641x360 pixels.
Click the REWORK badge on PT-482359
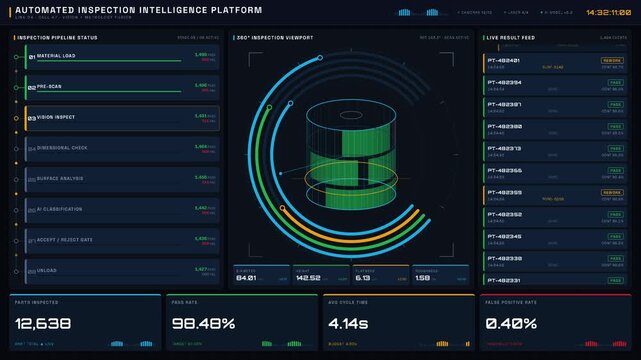[612, 192]
